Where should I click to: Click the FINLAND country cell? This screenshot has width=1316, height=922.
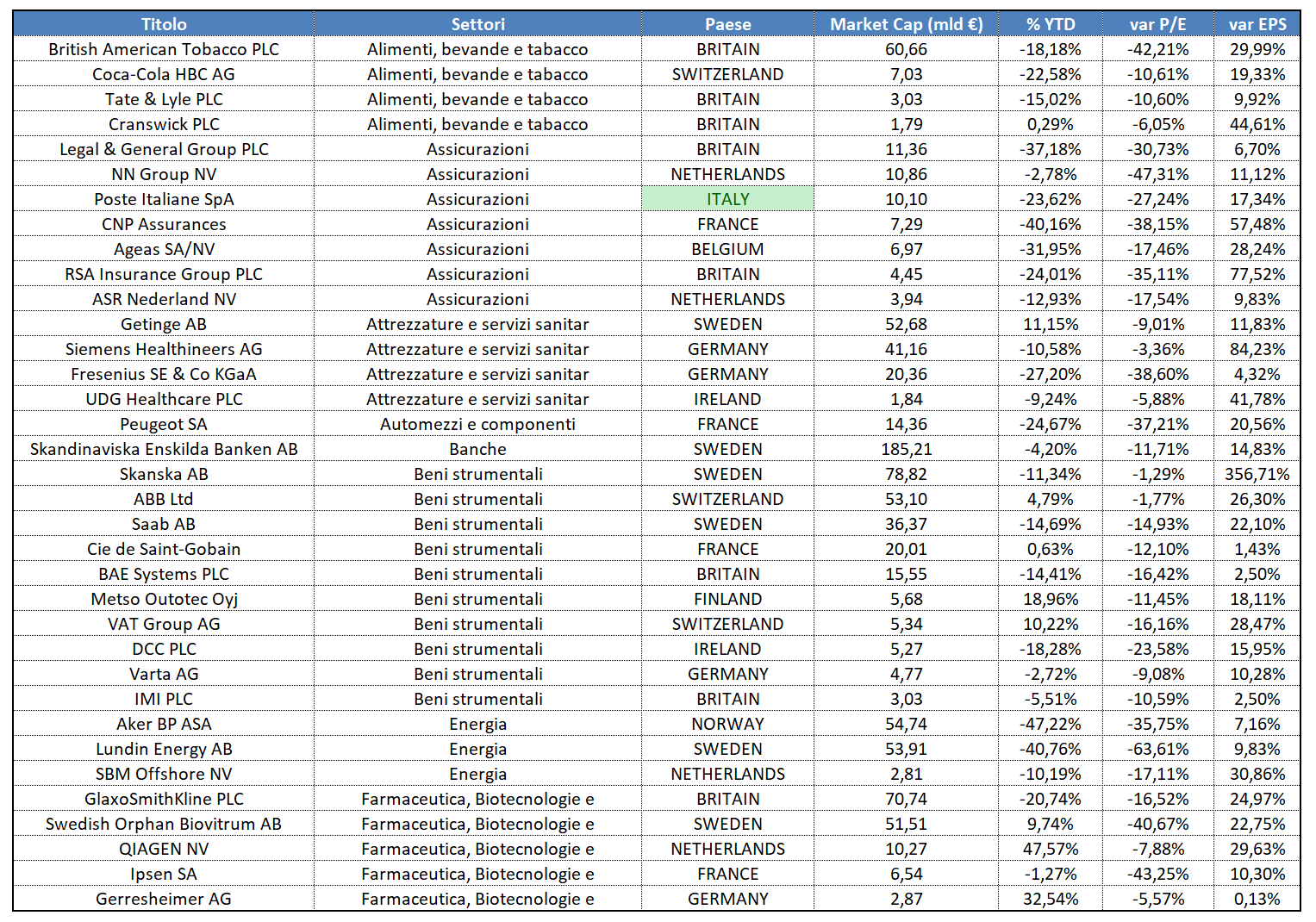tap(727, 599)
